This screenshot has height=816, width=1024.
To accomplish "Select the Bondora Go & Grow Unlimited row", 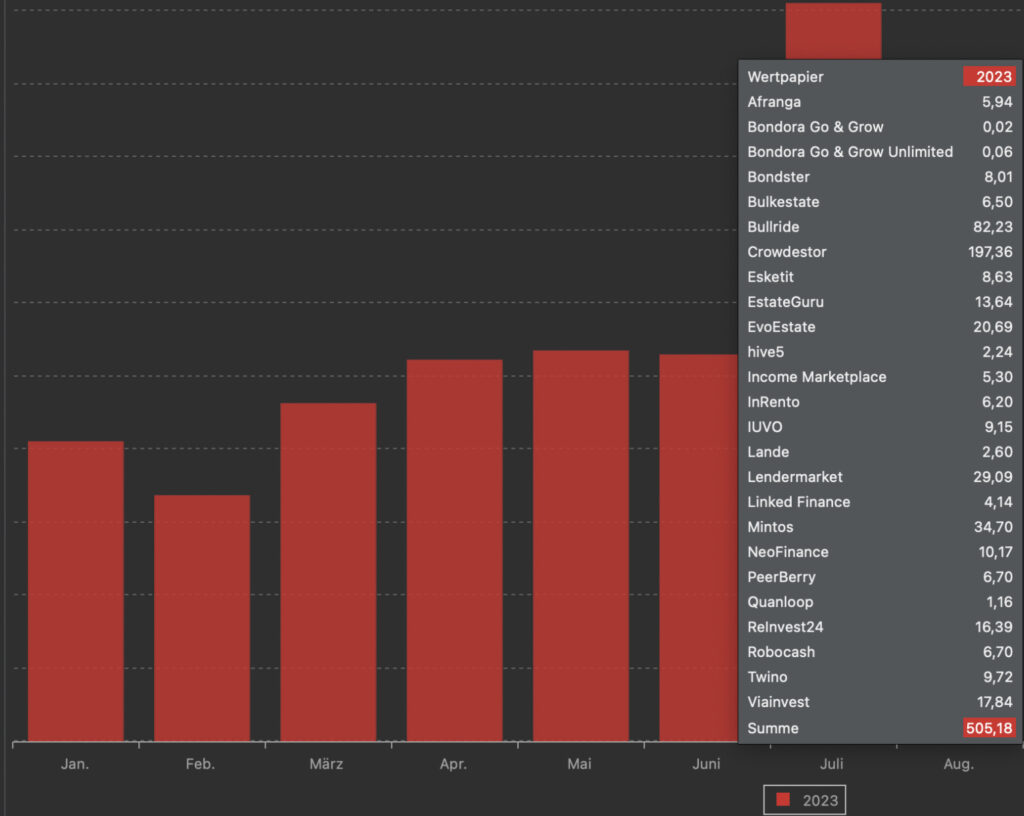I will (x=880, y=152).
